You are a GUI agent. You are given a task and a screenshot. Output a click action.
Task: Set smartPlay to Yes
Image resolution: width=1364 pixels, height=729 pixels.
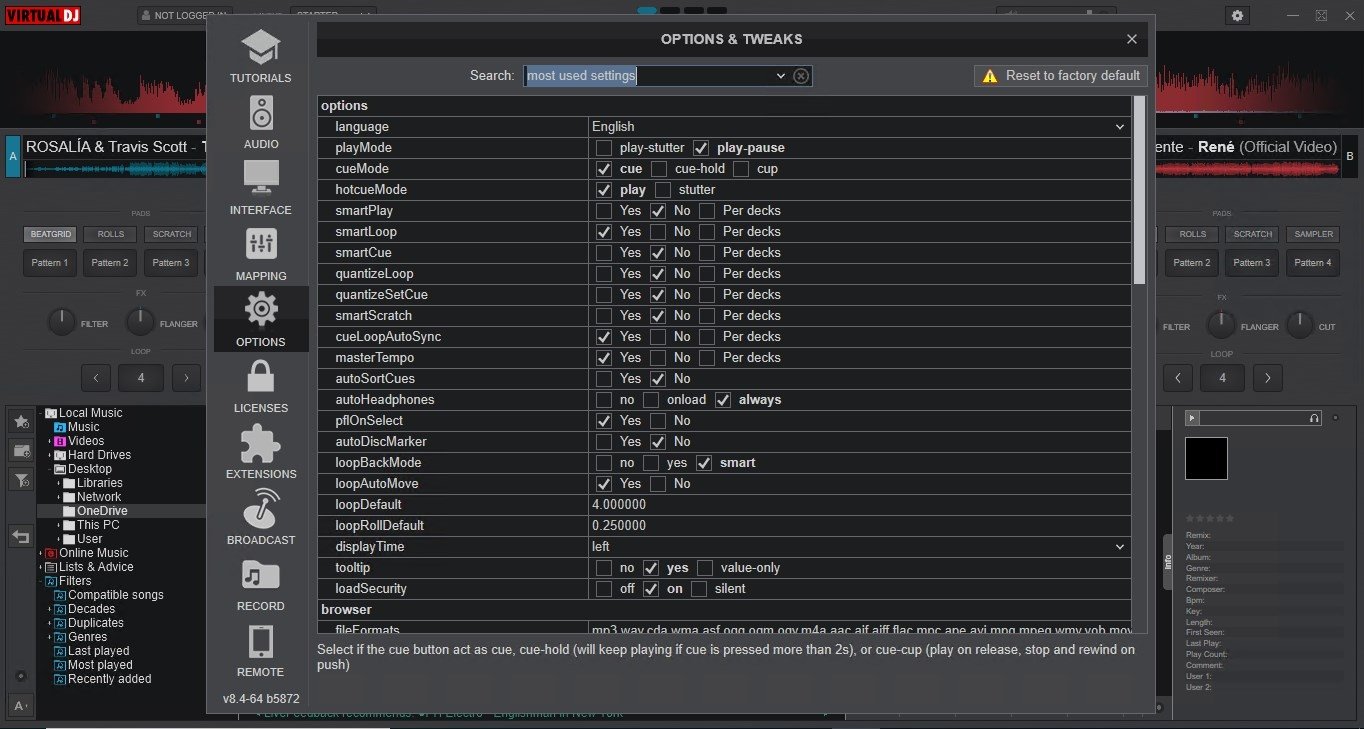pos(604,211)
